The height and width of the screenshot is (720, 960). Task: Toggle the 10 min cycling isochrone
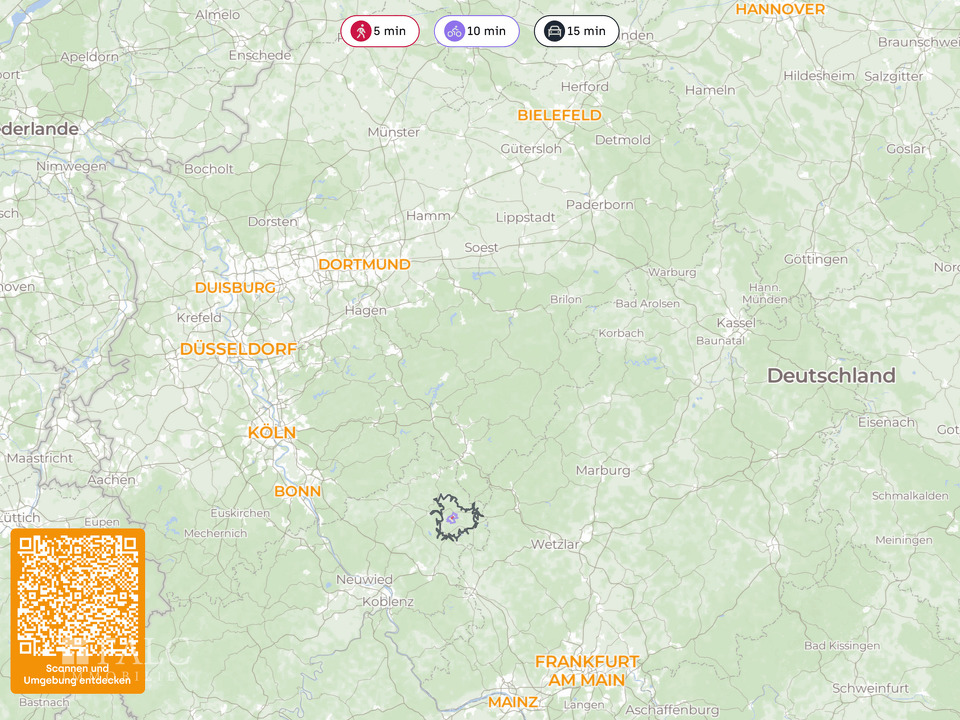click(476, 31)
